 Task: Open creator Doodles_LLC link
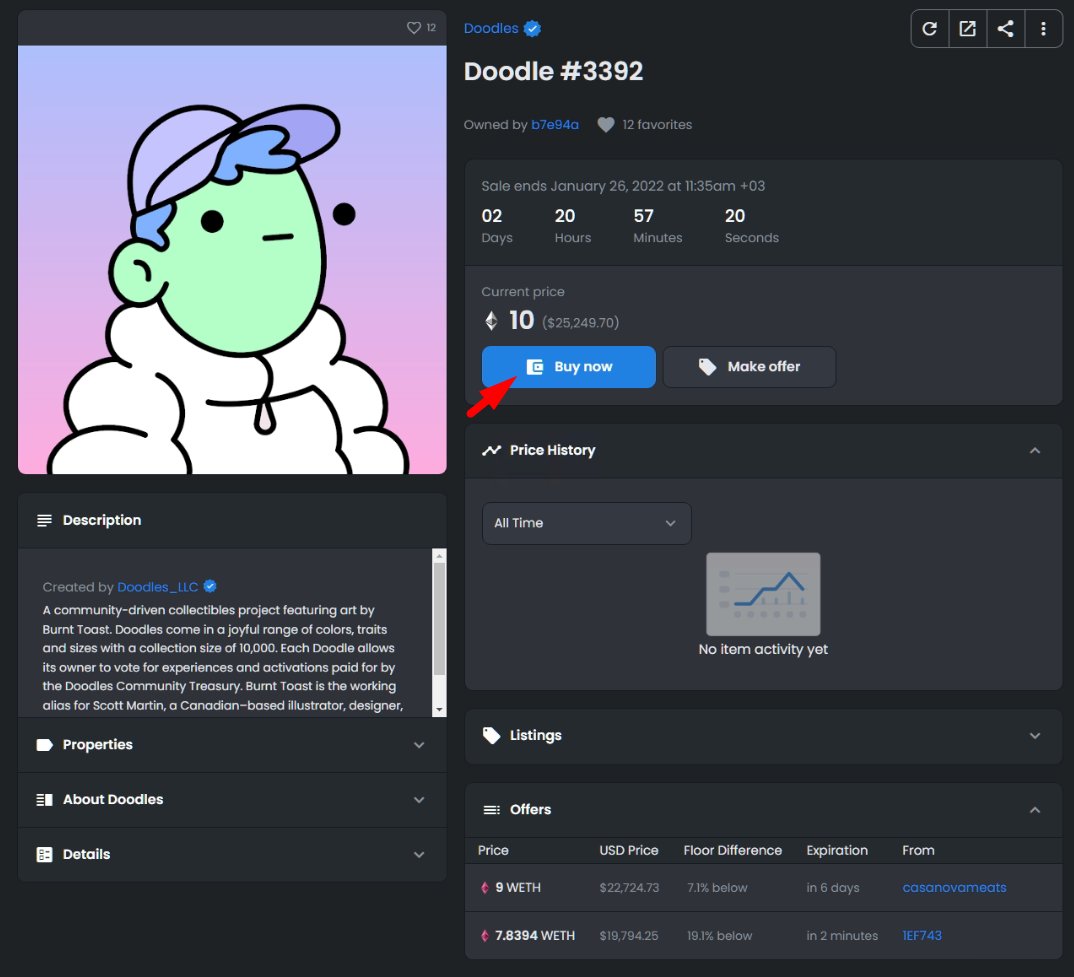coord(158,586)
